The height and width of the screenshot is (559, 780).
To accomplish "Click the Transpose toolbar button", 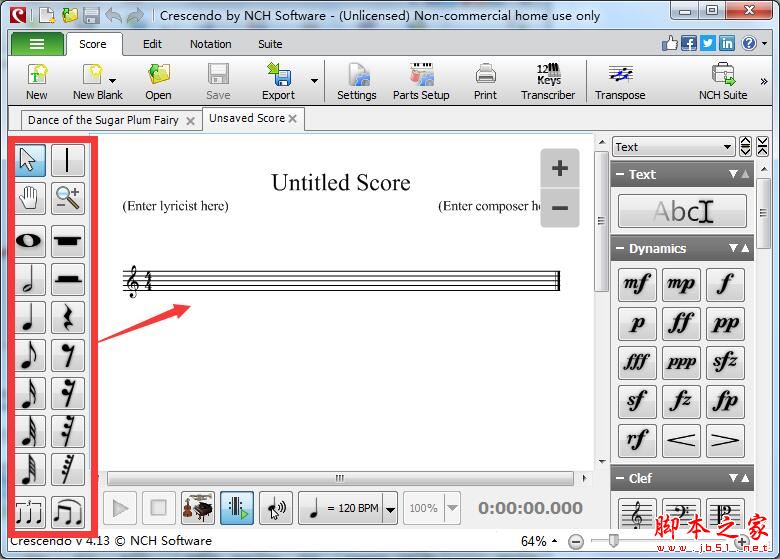I will point(620,82).
